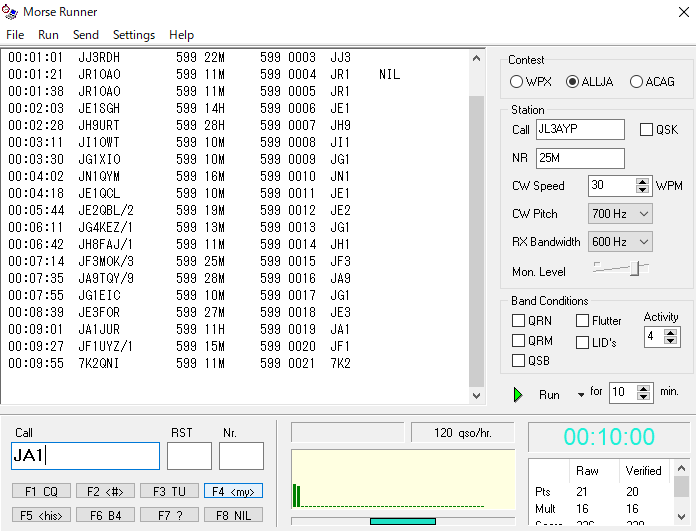This screenshot has height=531, width=696.
Task: Increase Activity with the up arrow
Action: 671,333
